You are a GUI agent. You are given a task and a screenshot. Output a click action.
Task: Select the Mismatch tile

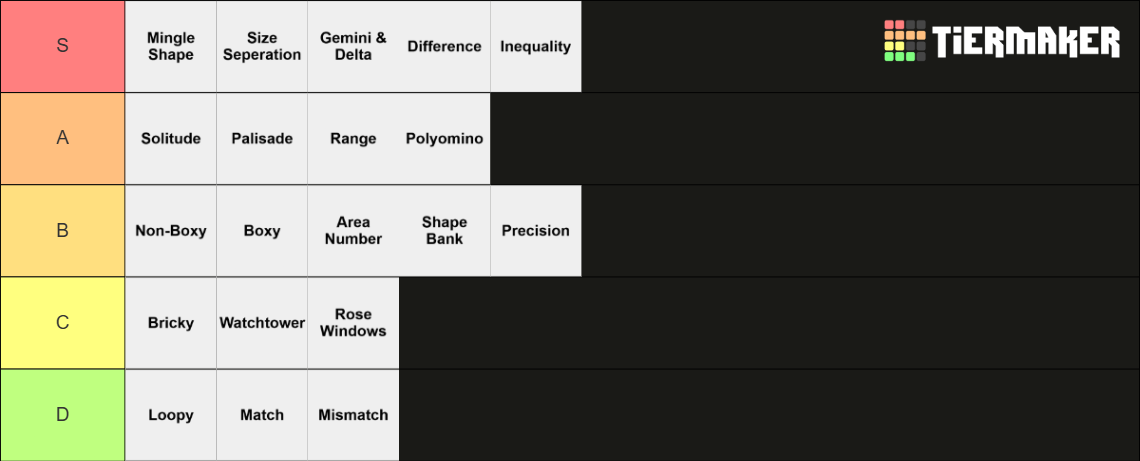tap(353, 415)
